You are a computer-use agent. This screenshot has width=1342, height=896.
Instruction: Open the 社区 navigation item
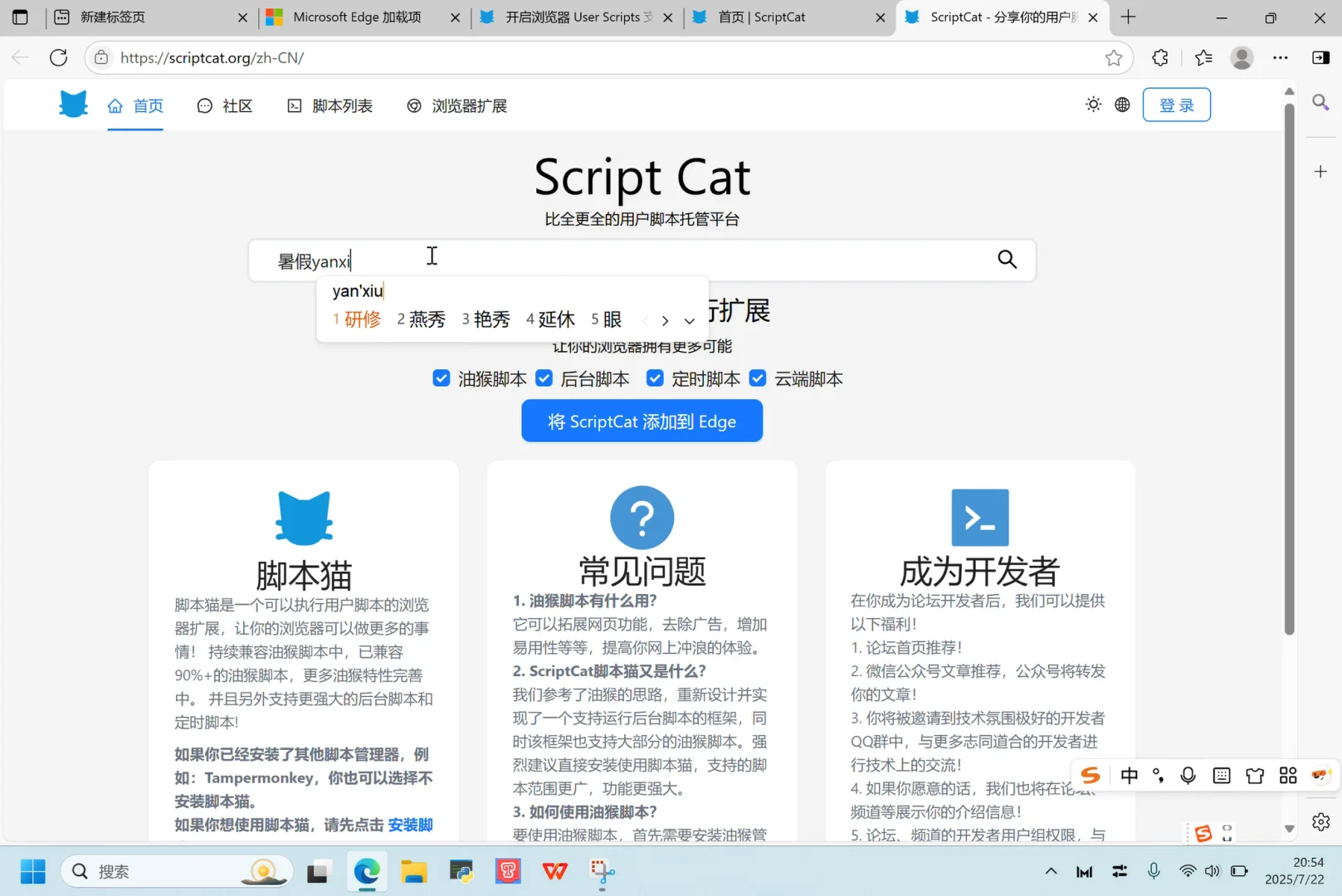(225, 105)
